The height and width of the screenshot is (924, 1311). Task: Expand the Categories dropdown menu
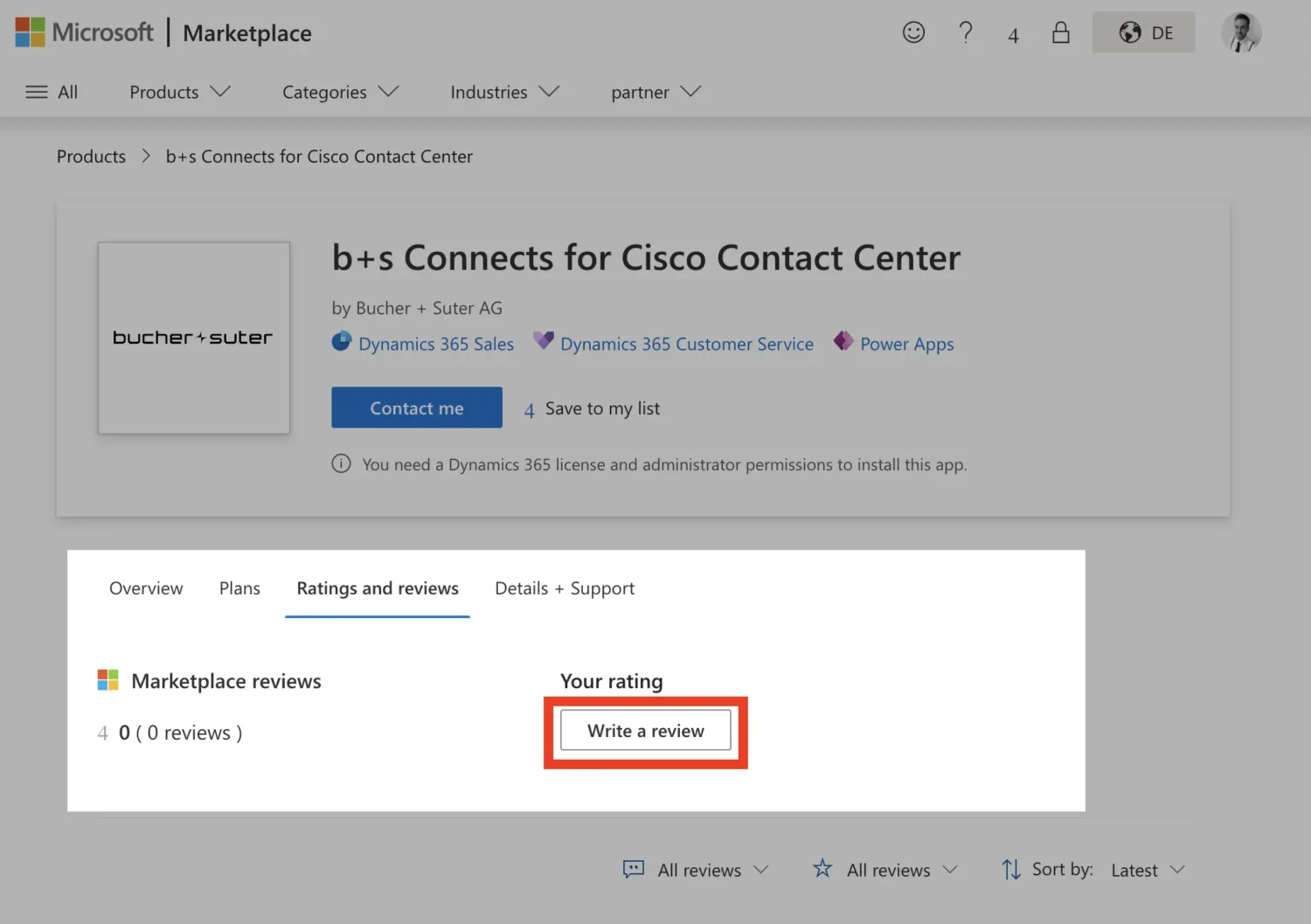[x=340, y=92]
